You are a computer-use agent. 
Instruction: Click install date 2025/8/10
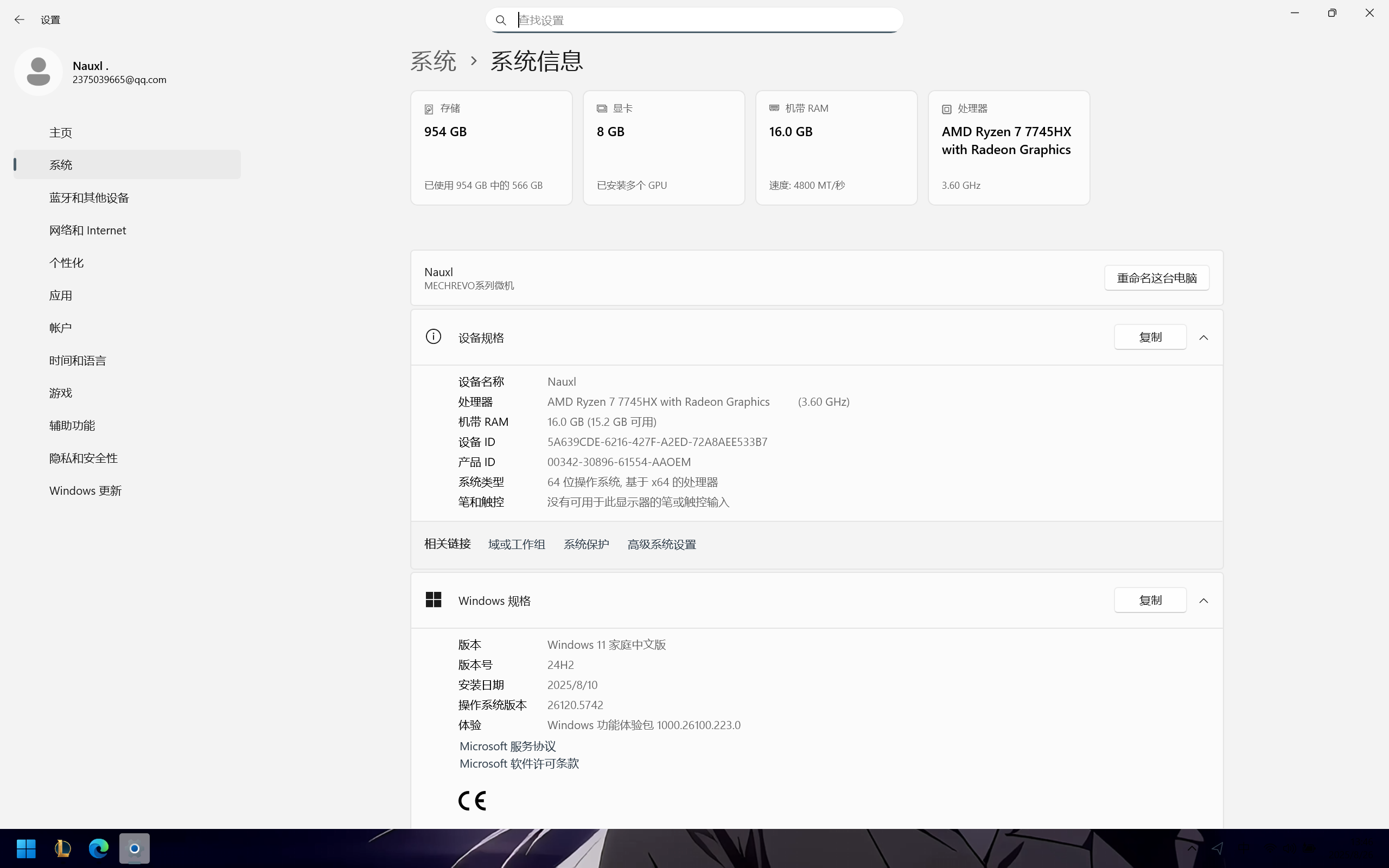coord(572,685)
